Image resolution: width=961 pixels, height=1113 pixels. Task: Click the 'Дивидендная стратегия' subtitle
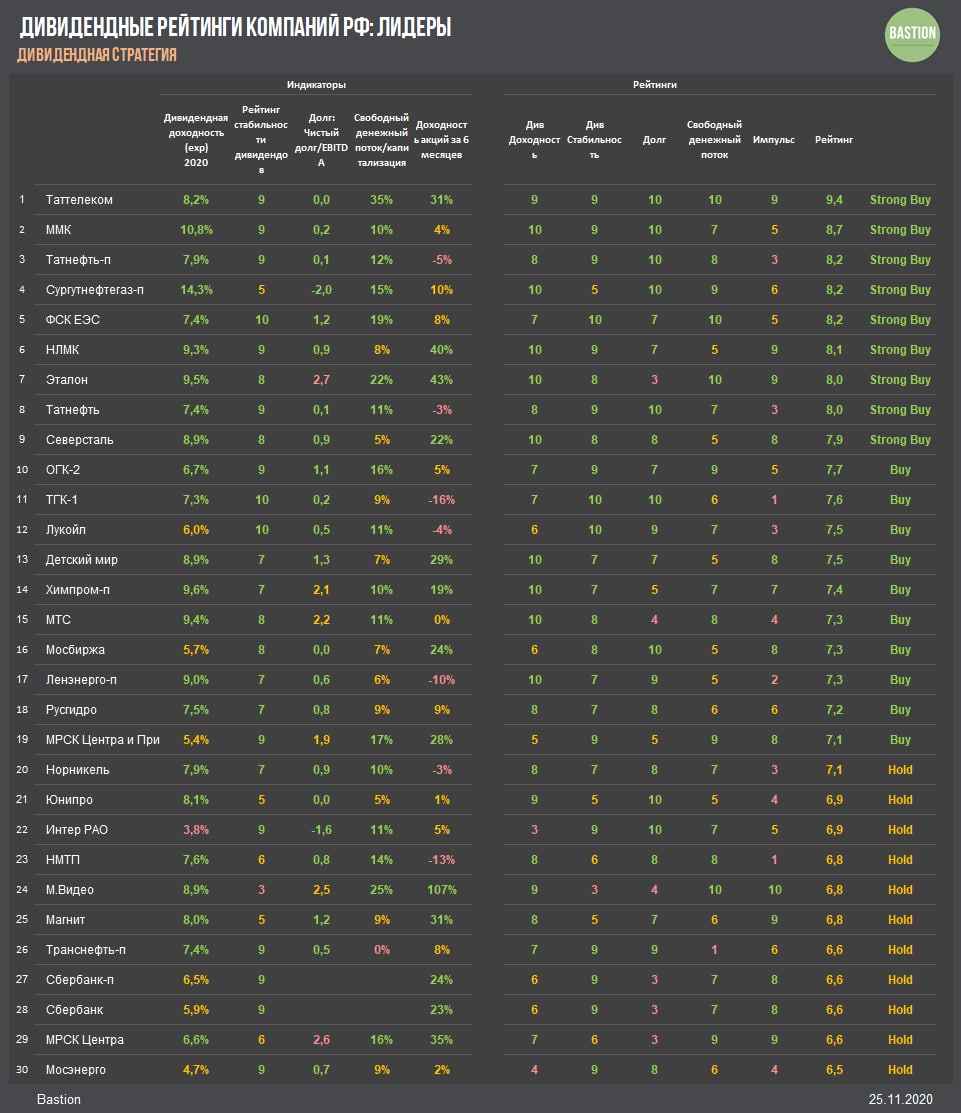[x=97, y=55]
